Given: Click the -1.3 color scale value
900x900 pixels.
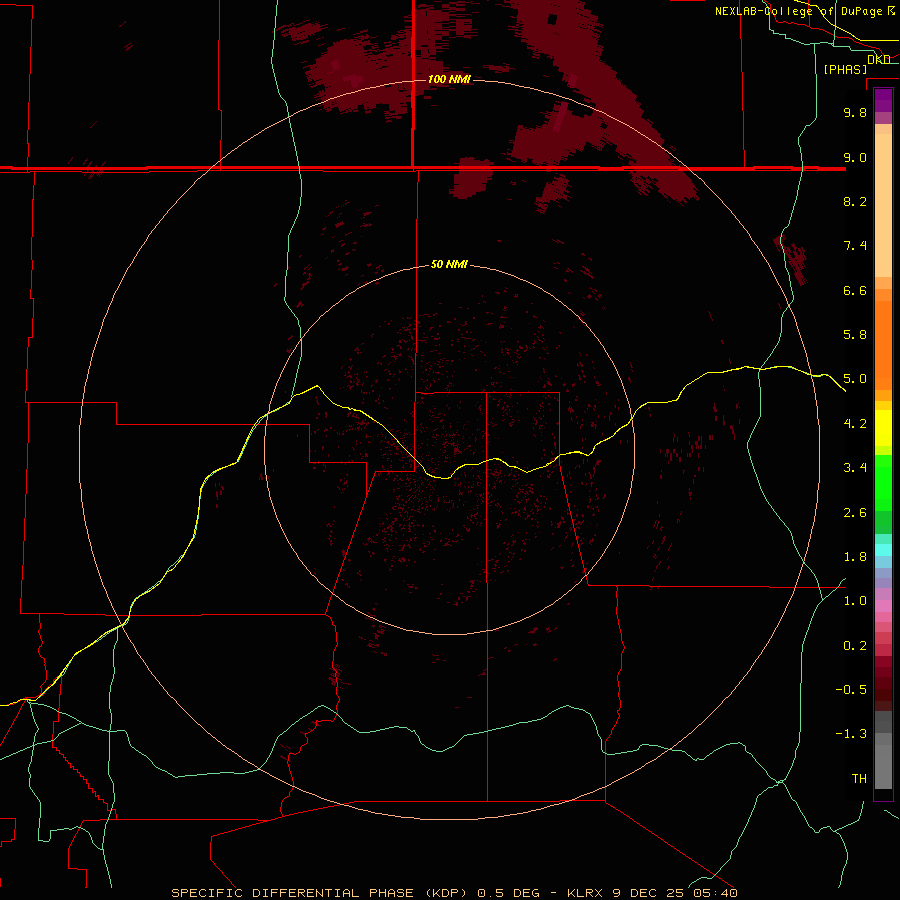Looking at the screenshot, I should tap(851, 734).
